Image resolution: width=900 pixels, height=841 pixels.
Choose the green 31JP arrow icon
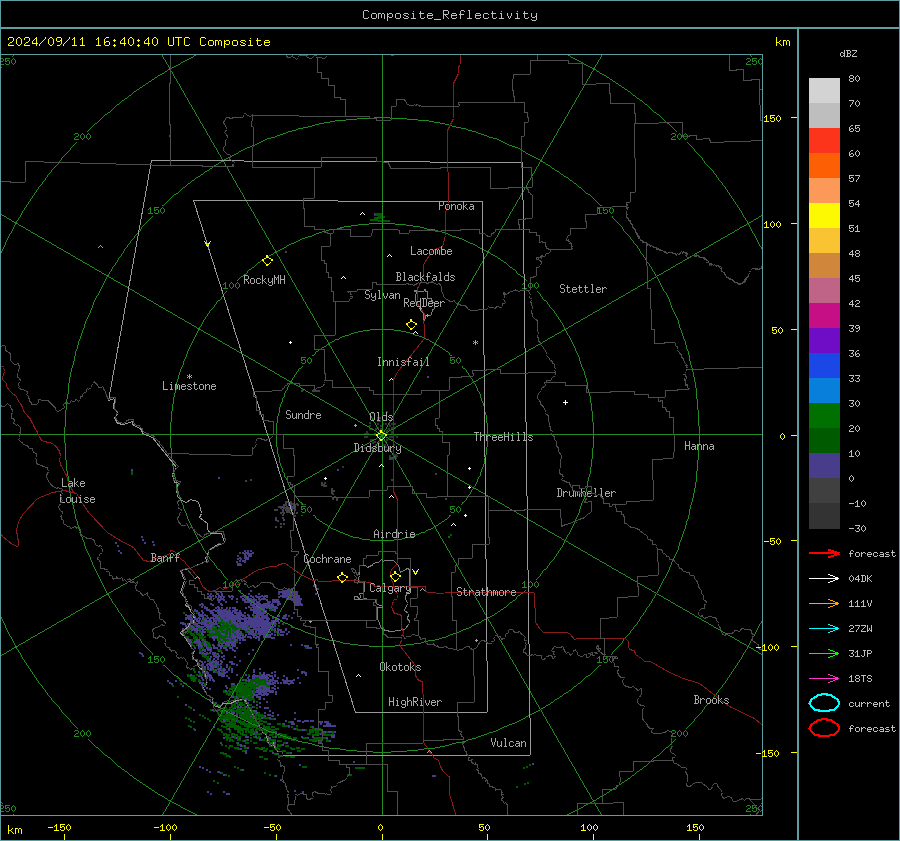(824, 653)
